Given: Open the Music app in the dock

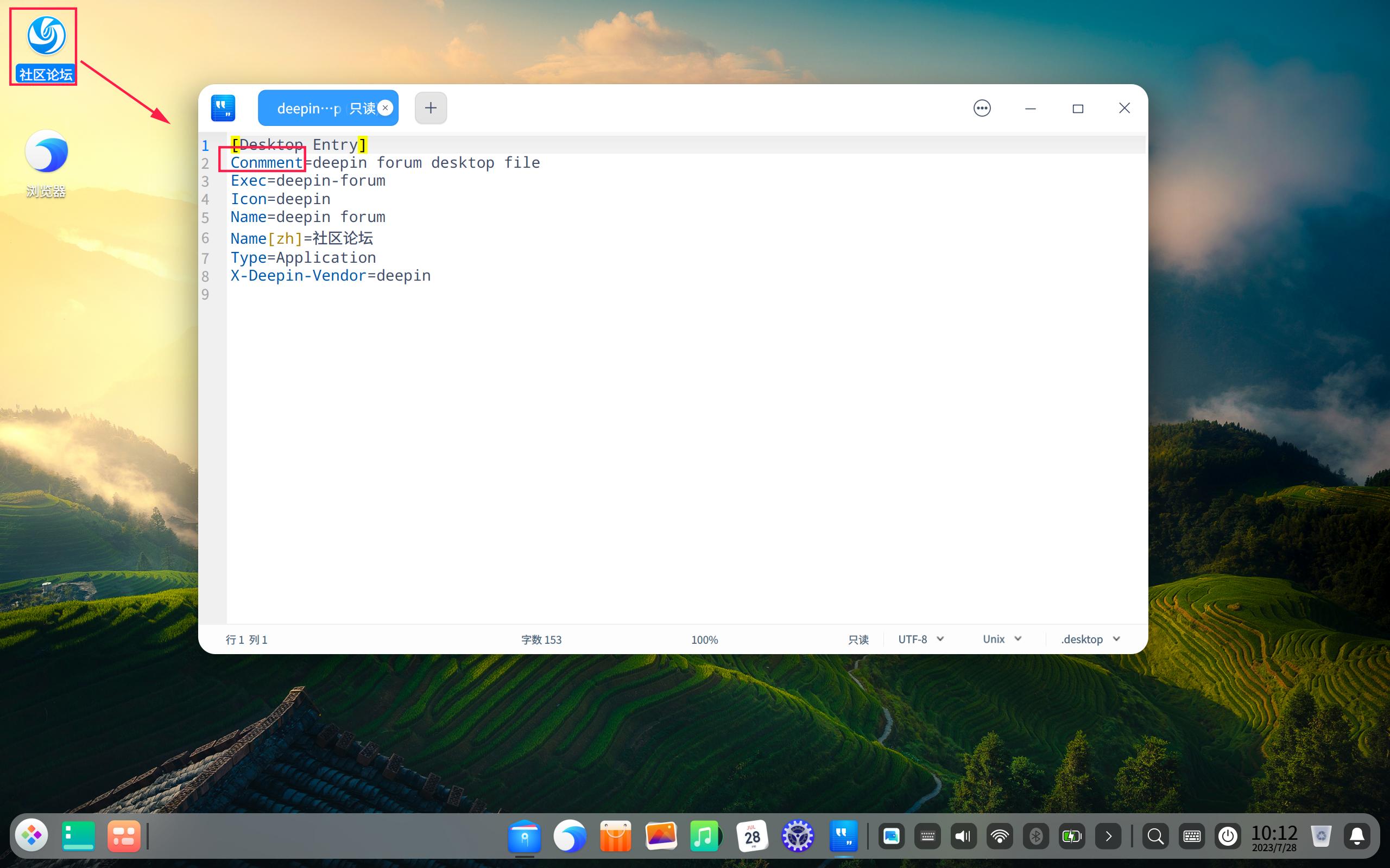Looking at the screenshot, I should [x=704, y=836].
